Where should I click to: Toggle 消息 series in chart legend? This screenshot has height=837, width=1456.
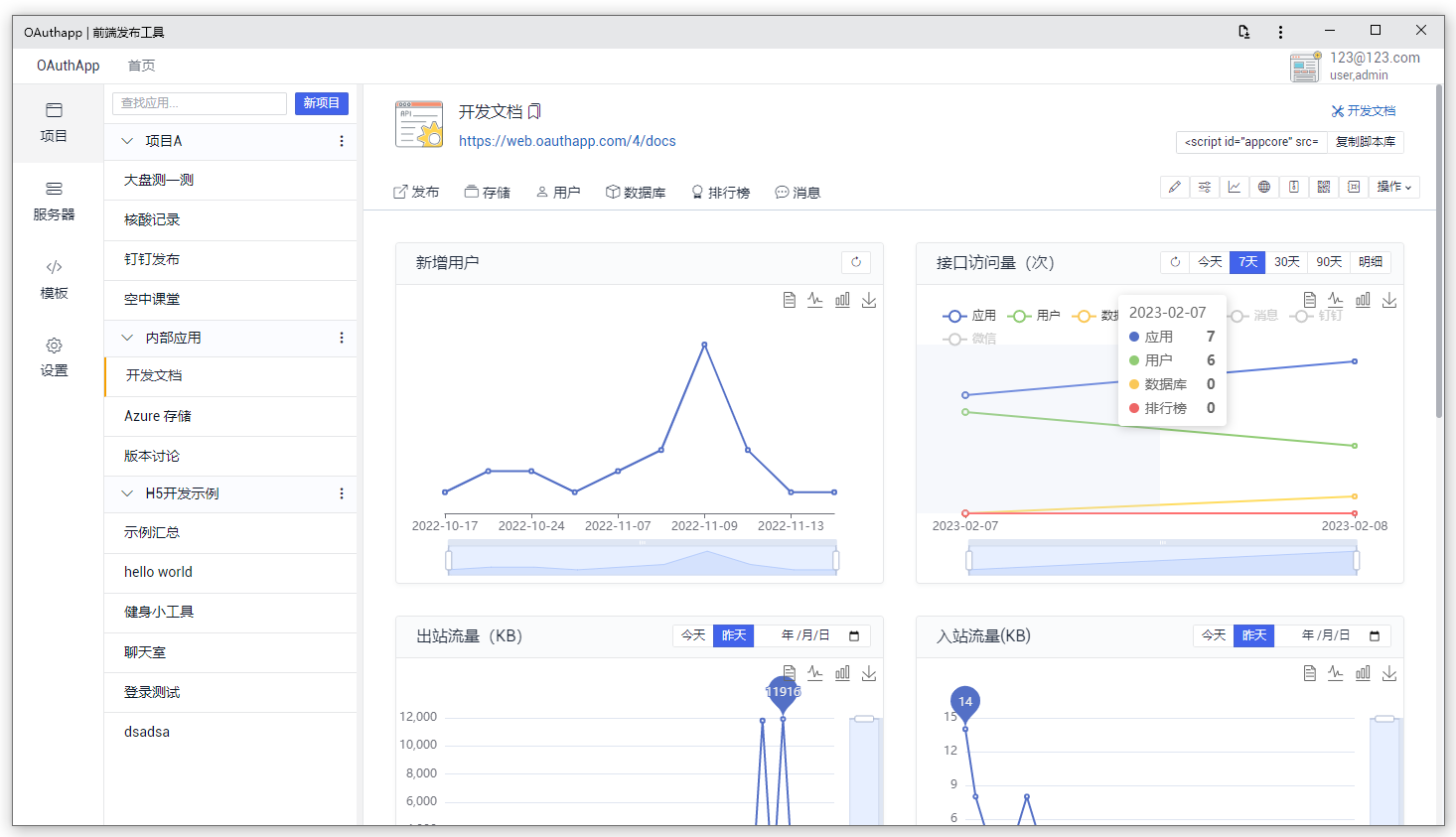[1252, 316]
